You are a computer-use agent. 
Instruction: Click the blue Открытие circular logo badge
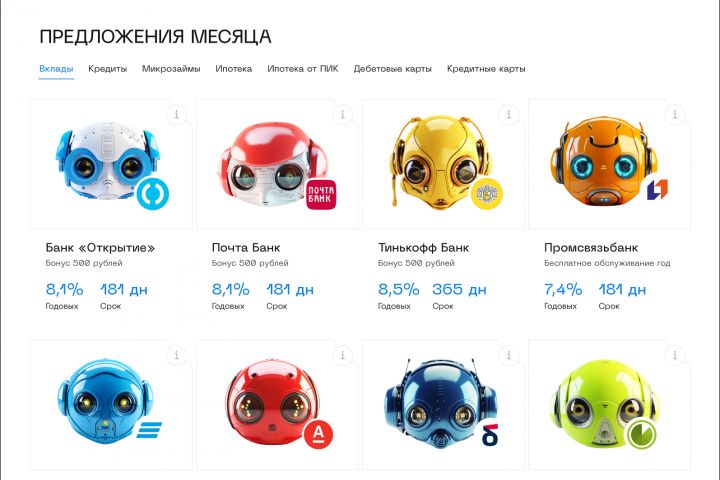(152, 194)
